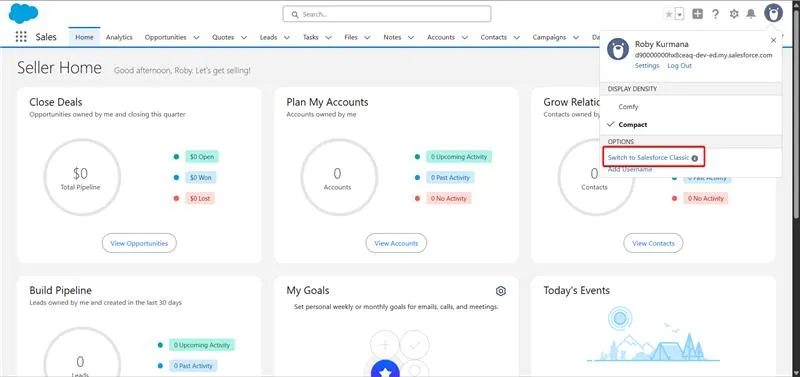Expand the Accounts tab dropdown chevron
The height and width of the screenshot is (377, 800).
464,37
